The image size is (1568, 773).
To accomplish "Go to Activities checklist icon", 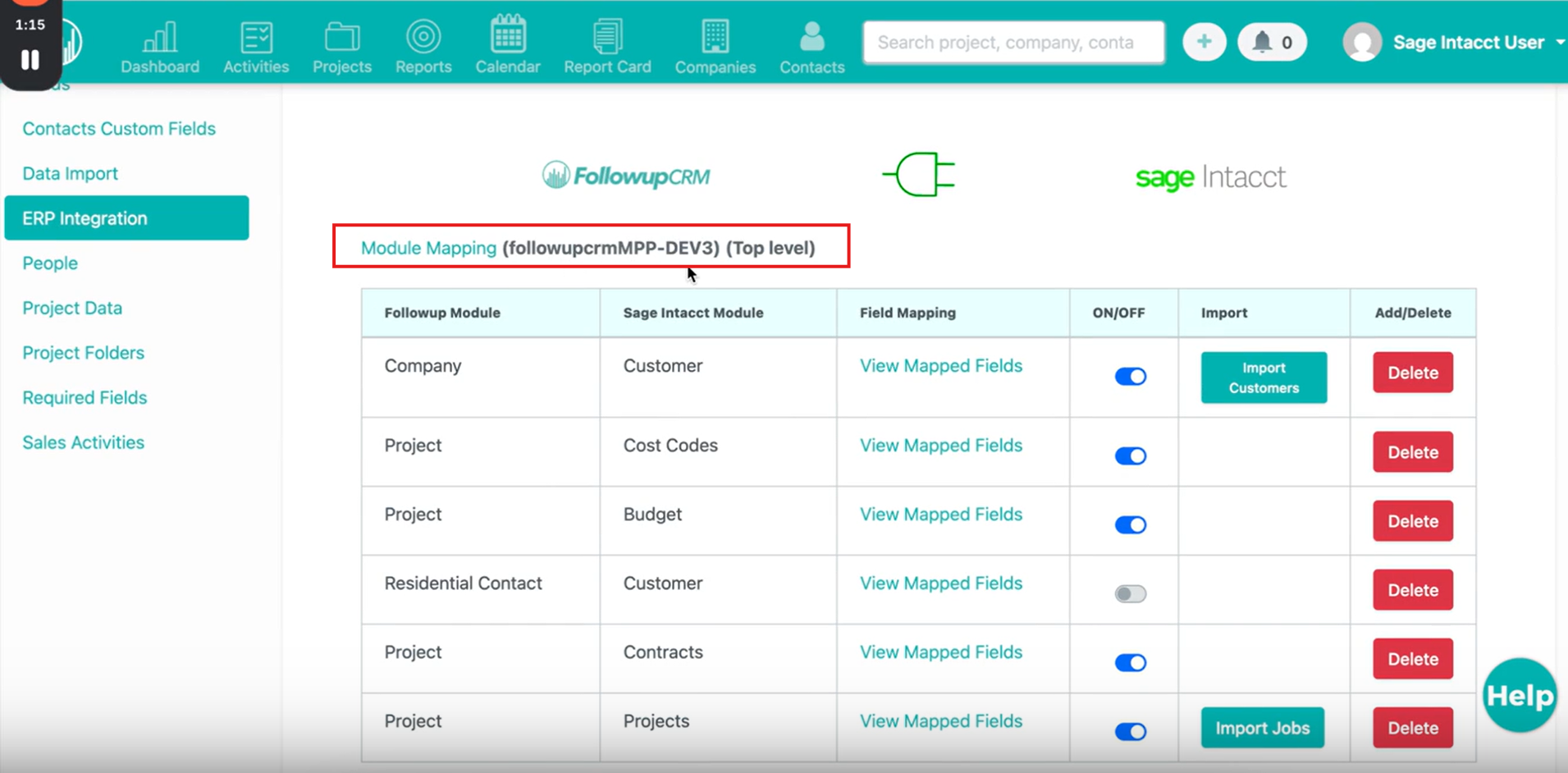I will (x=256, y=37).
